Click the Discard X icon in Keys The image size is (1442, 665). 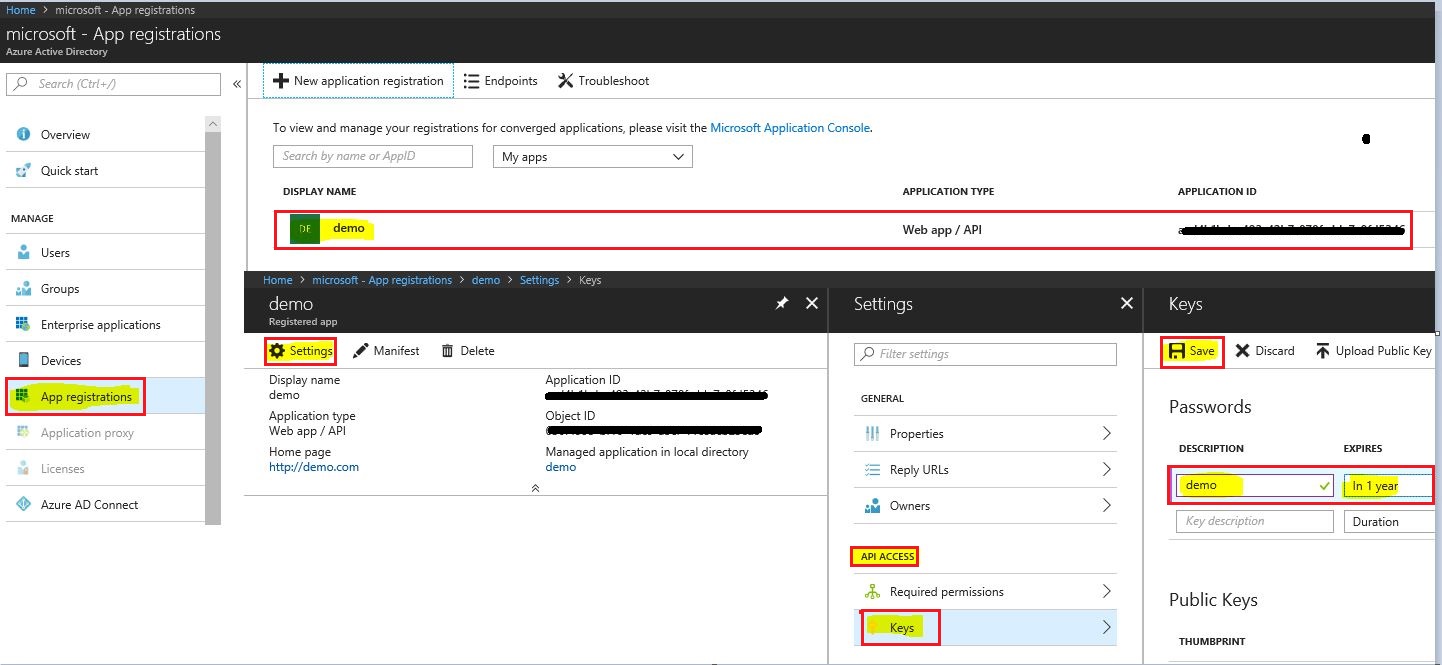pyautogui.click(x=1242, y=351)
